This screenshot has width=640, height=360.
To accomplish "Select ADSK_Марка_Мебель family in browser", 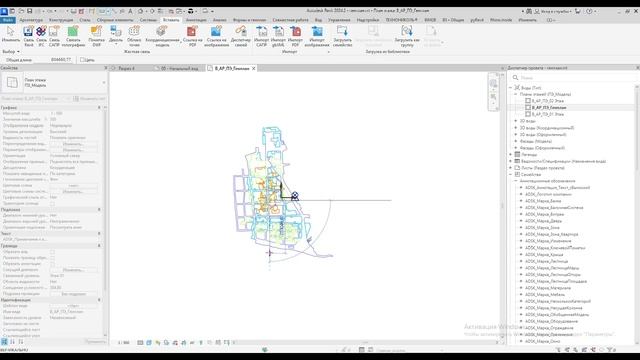I will pyautogui.click(x=545, y=295).
